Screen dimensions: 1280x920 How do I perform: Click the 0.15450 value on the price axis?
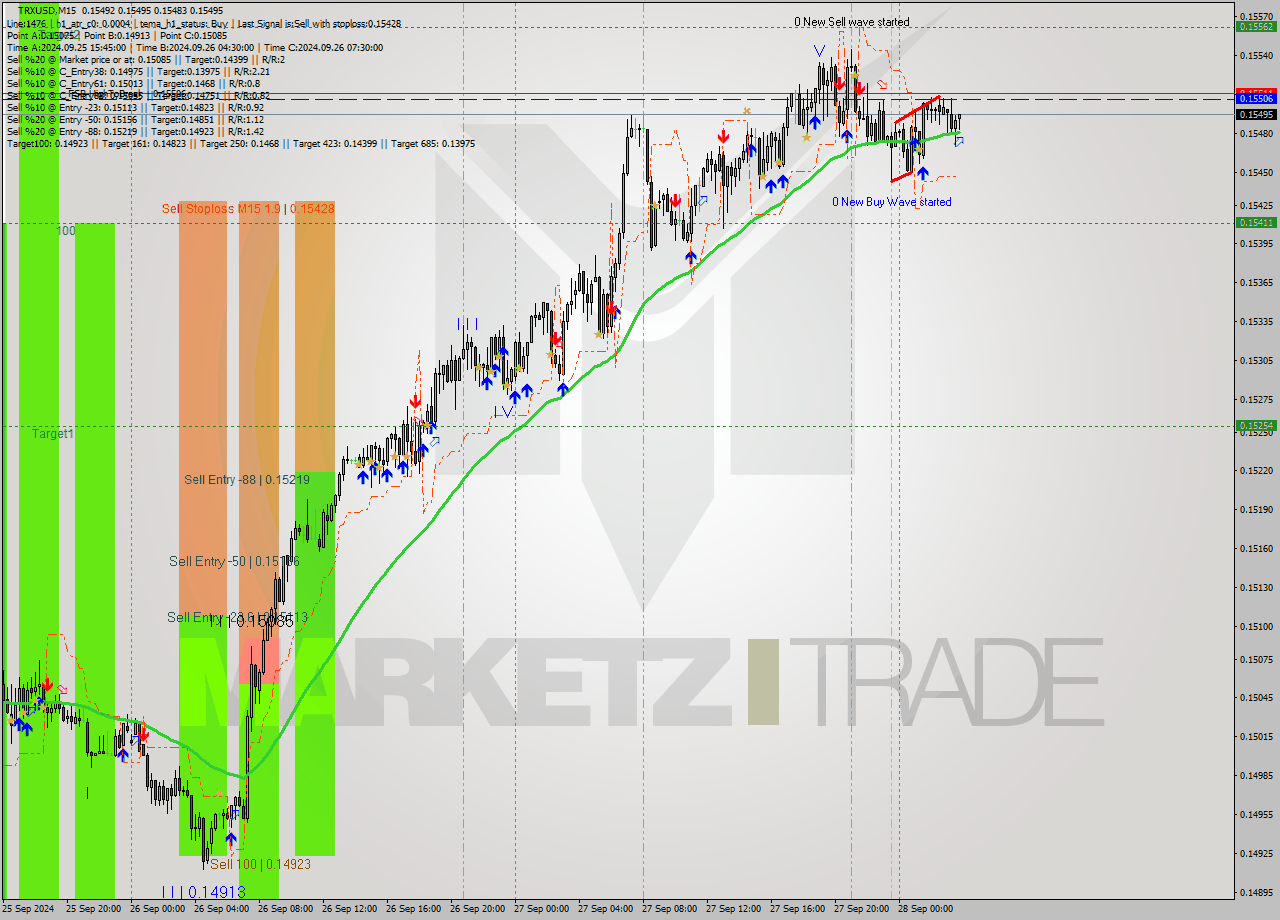tap(1256, 172)
